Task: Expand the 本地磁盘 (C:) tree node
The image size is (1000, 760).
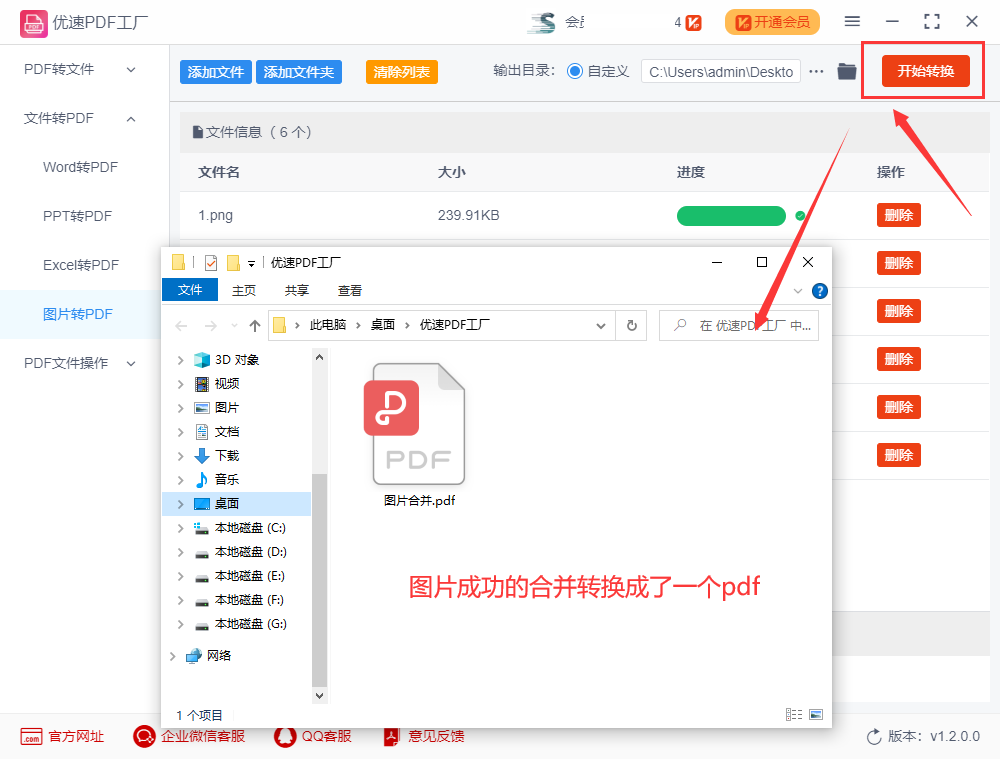Action: (x=180, y=529)
